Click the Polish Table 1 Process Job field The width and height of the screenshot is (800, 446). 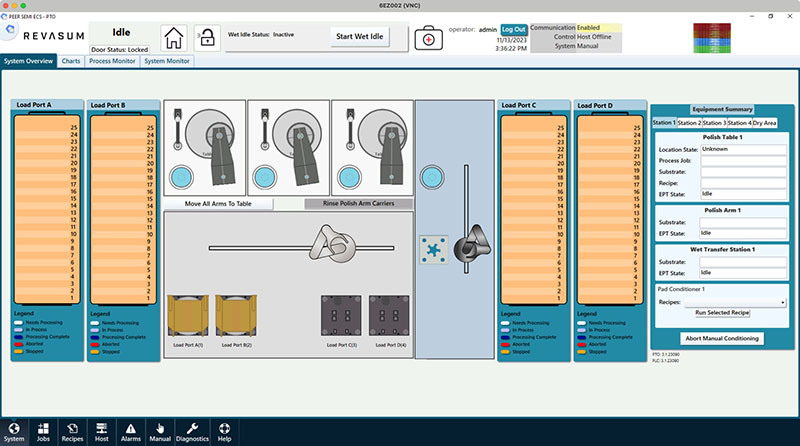743,161
